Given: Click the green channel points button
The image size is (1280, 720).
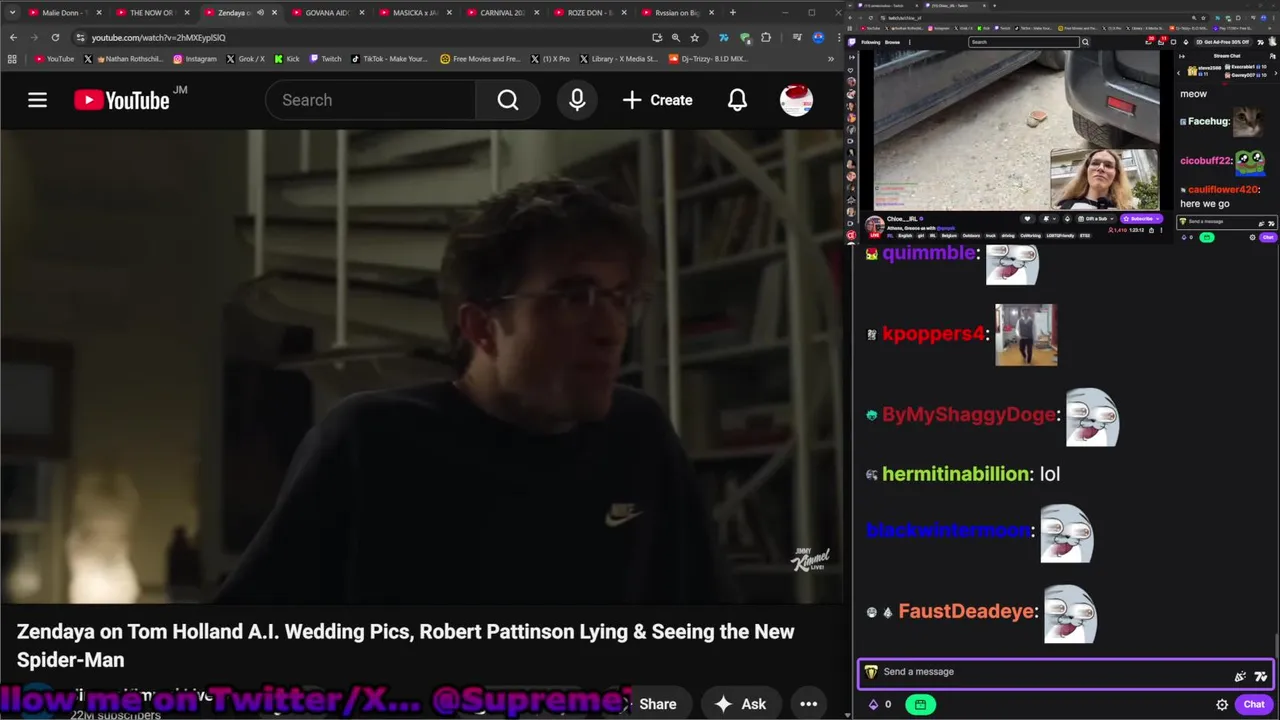Looking at the screenshot, I should tap(920, 704).
